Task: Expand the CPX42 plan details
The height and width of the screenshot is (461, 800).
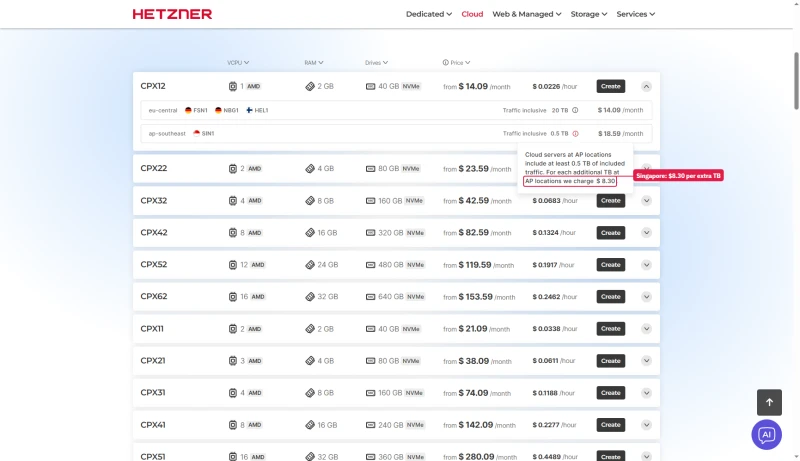Action: 646,233
